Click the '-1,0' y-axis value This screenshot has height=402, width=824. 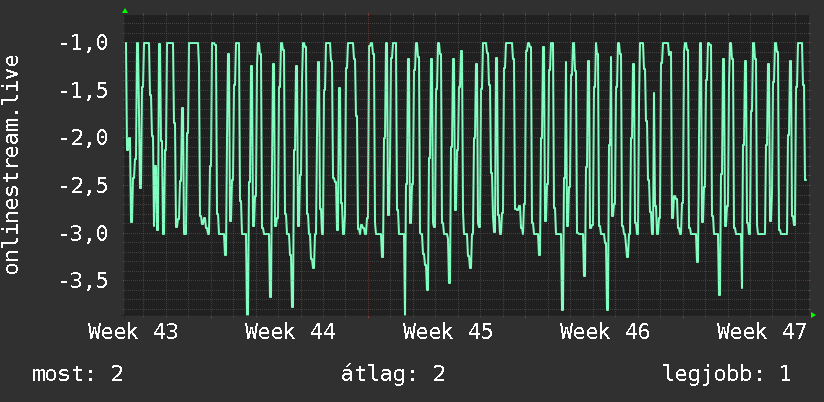point(84,43)
